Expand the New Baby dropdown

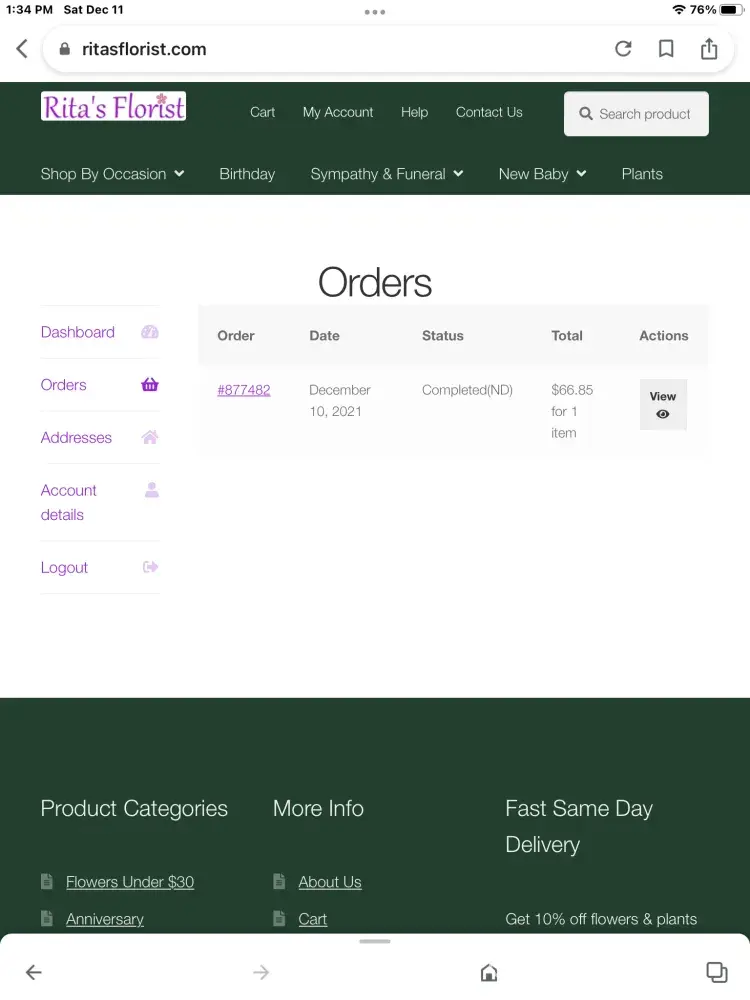coord(581,173)
